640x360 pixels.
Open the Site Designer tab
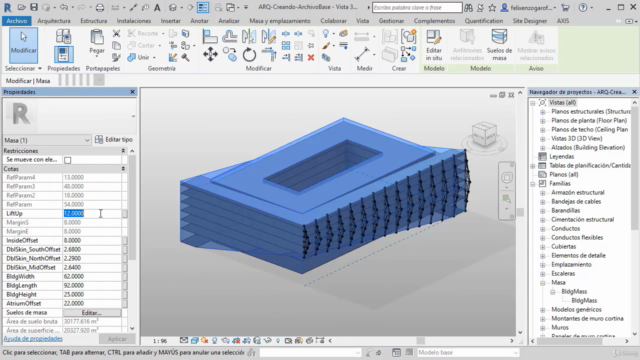click(529, 20)
